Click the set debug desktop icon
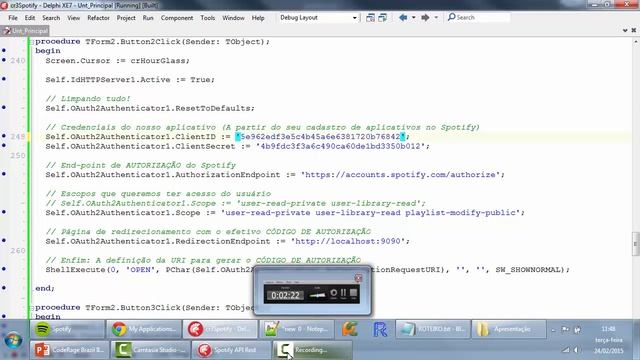The width and height of the screenshot is (640, 360). pos(382,18)
